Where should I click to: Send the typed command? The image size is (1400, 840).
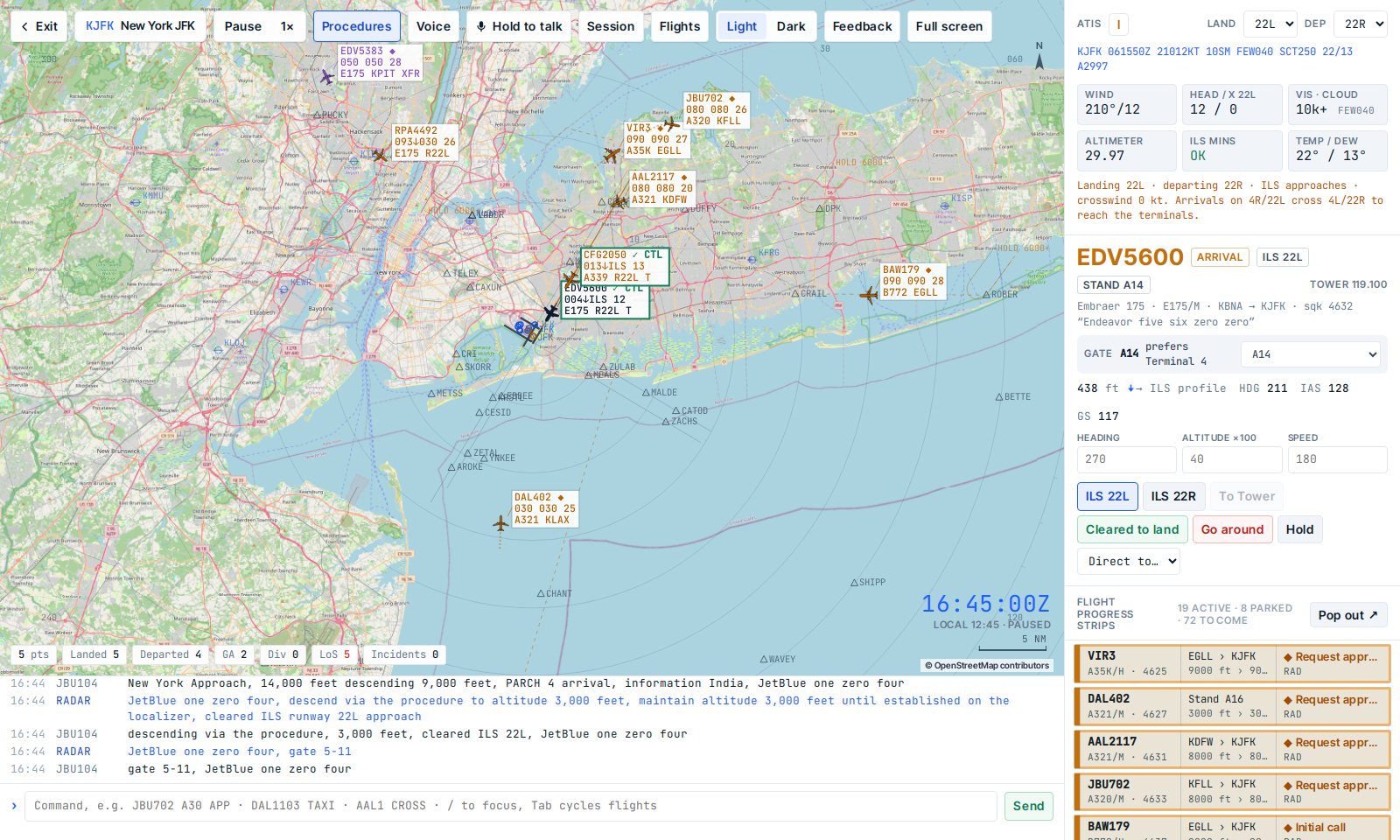1028,806
